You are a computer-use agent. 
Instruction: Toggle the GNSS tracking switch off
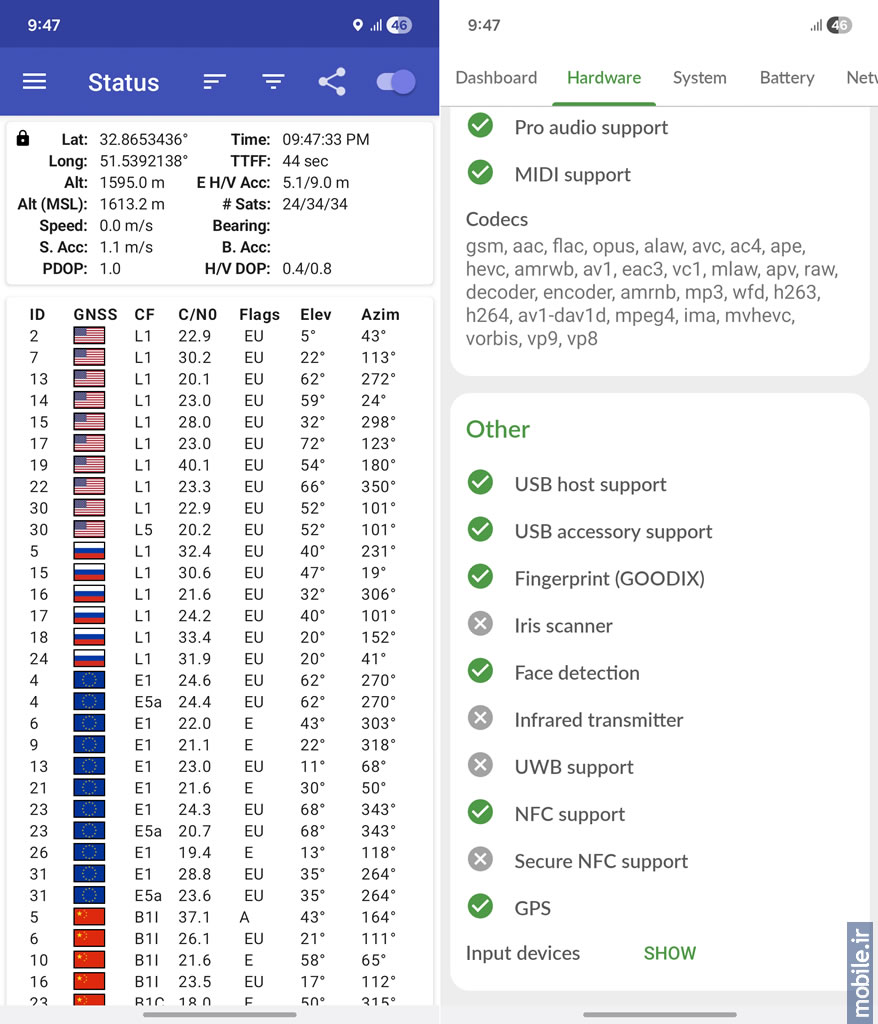396,82
